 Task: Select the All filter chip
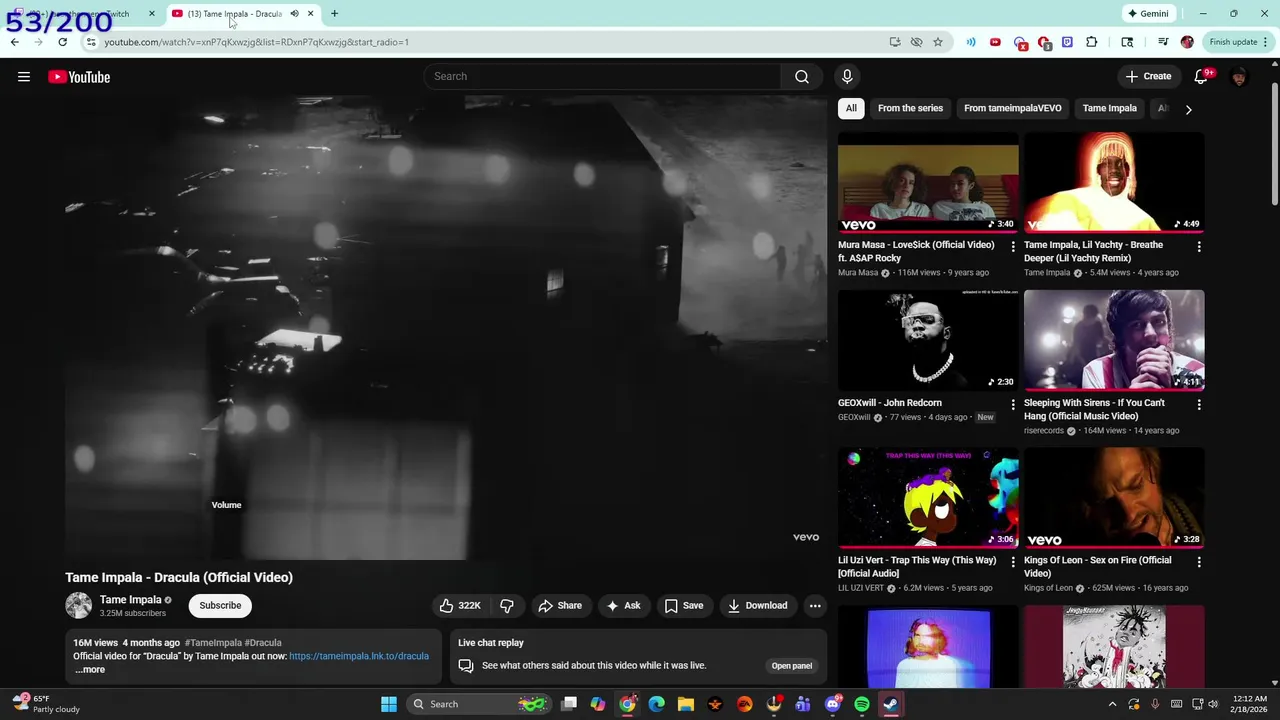851,108
